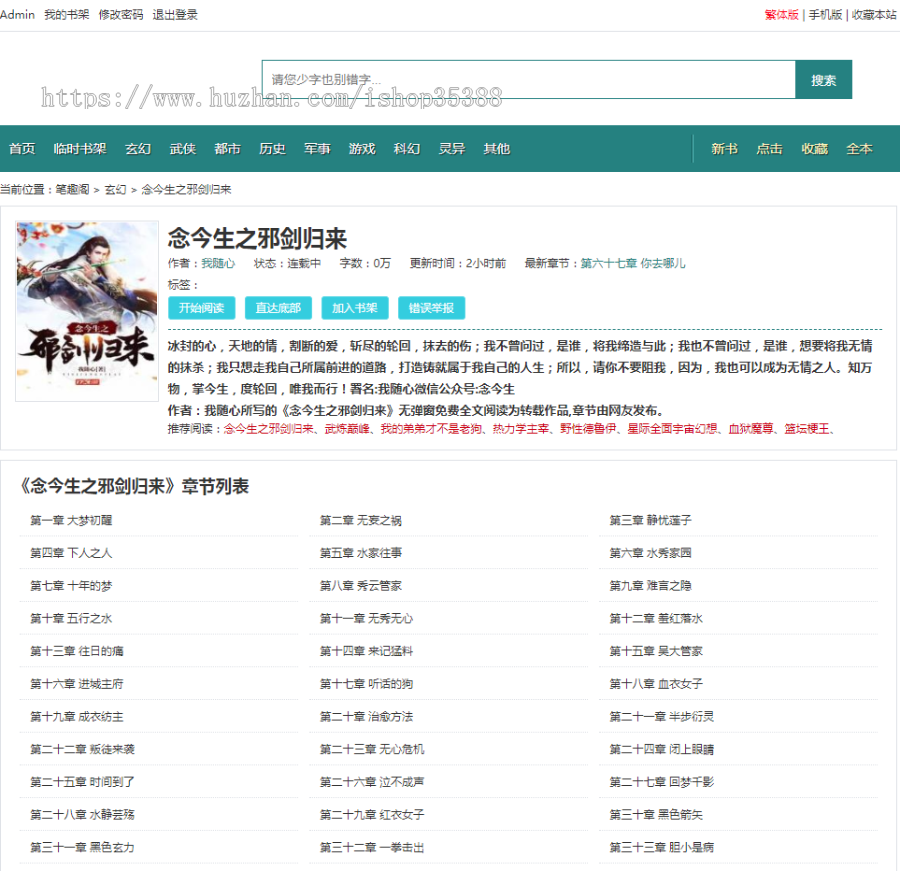900x871 pixels.
Task: Open the 玄幻 category tab
Action: click(137, 147)
